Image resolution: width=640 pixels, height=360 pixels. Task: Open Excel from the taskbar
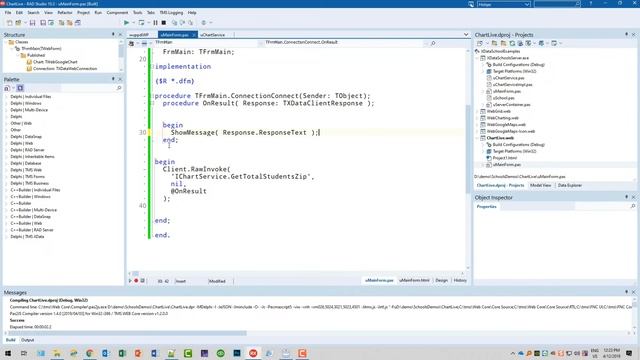click(122, 353)
